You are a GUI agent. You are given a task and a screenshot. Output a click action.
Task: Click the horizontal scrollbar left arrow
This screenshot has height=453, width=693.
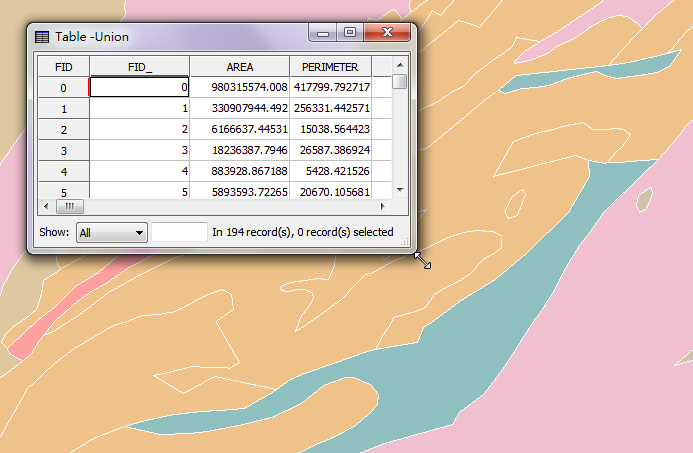click(x=46, y=206)
